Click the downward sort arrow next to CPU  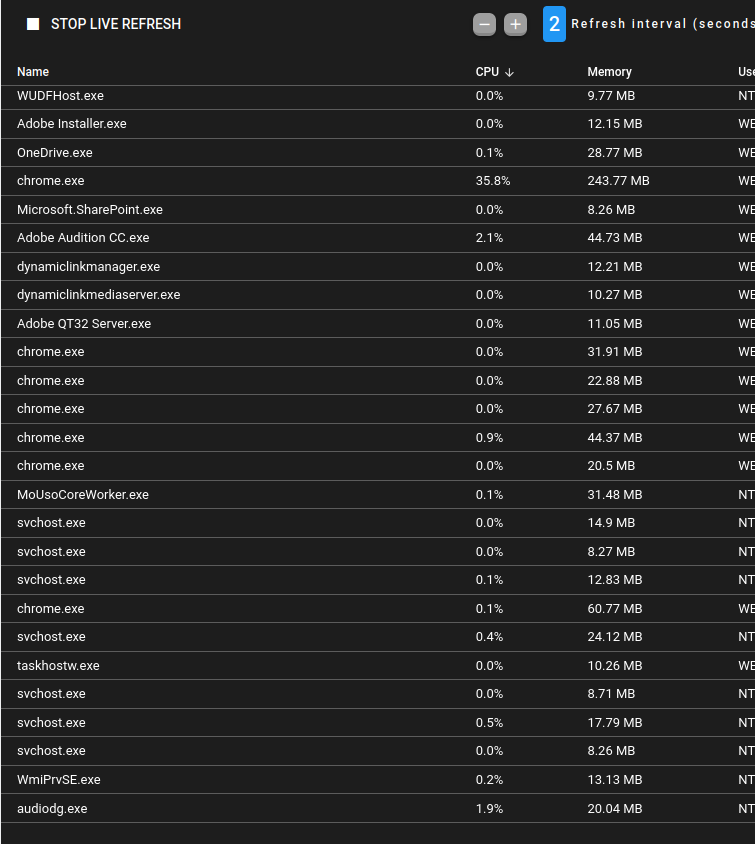[509, 71]
